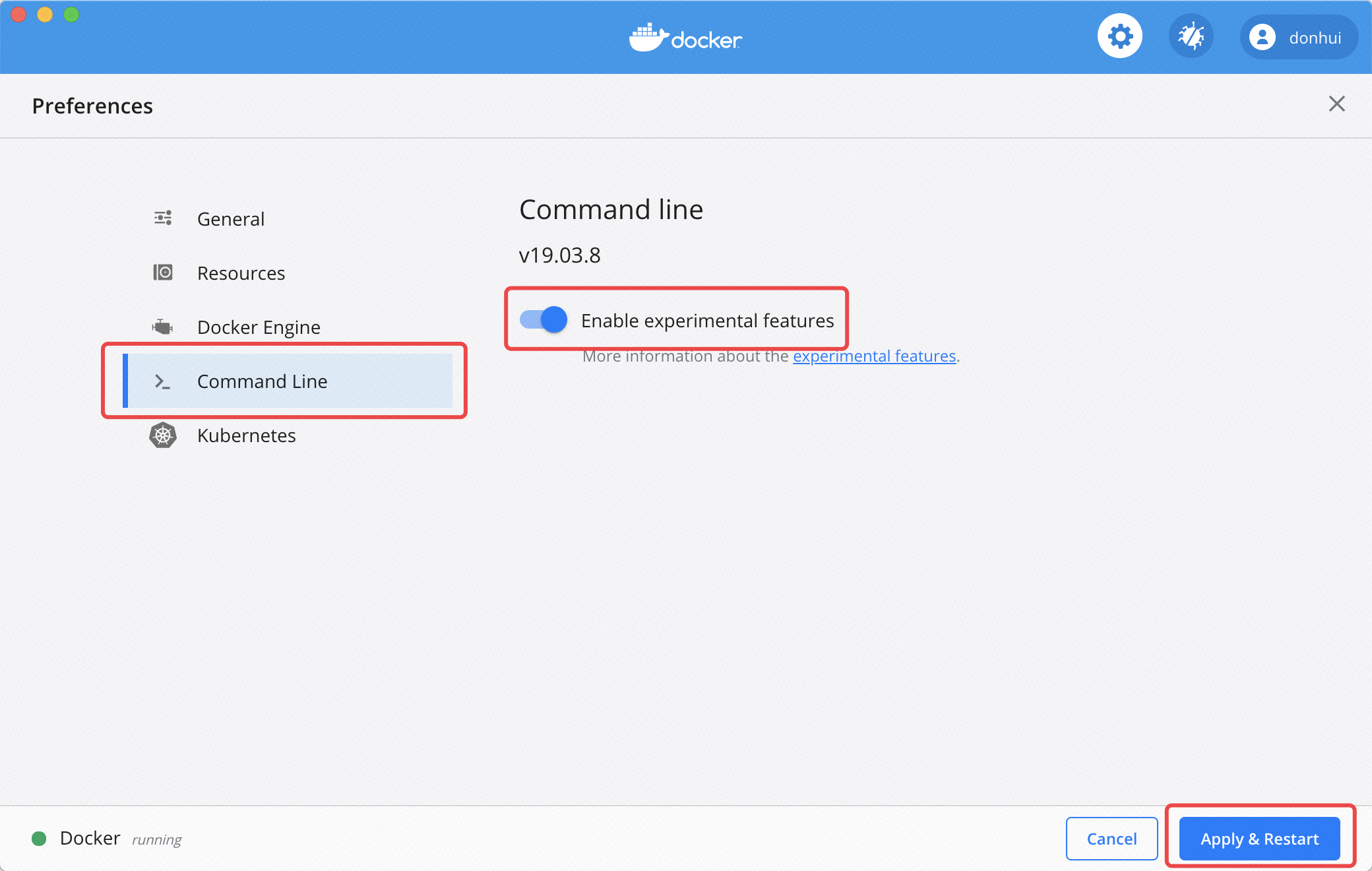Screen dimensions: 1372x871
Task: Click the Docker Engine icon
Action: click(162, 327)
